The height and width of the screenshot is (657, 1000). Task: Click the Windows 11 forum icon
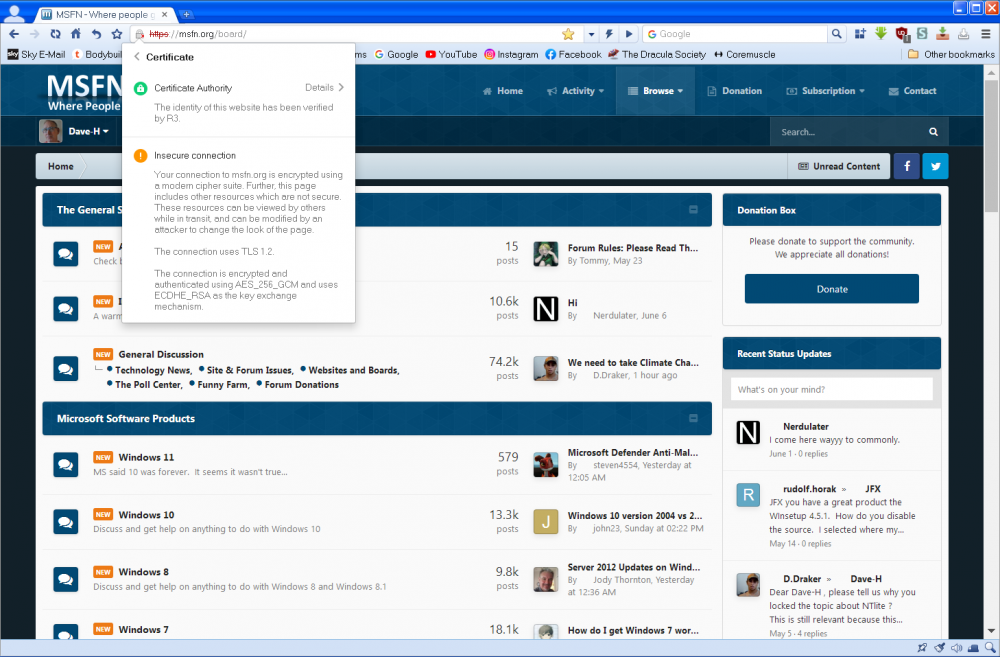coord(65,464)
